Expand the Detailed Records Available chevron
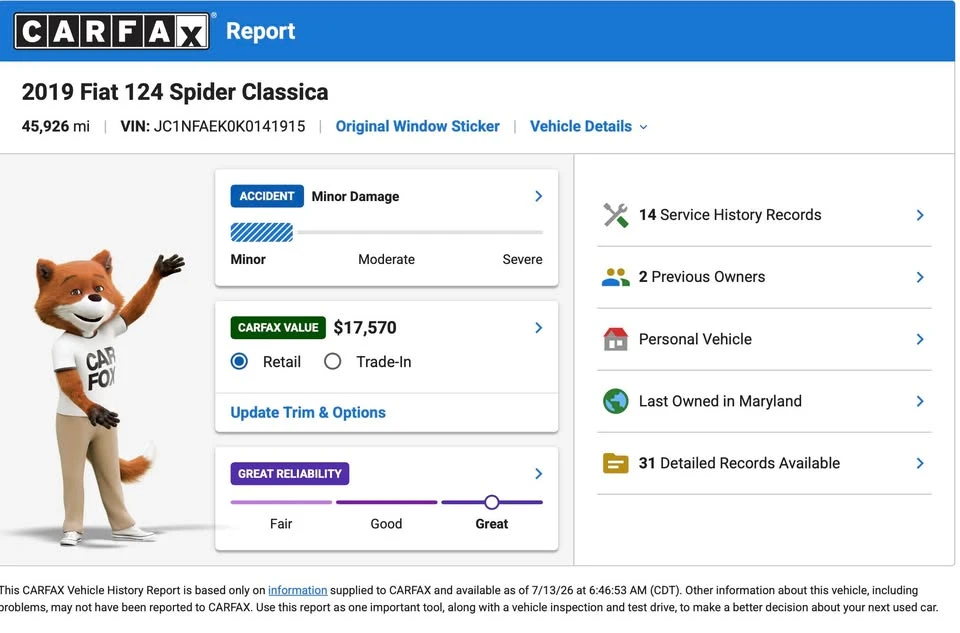The width and height of the screenshot is (960, 633). [x=920, y=463]
